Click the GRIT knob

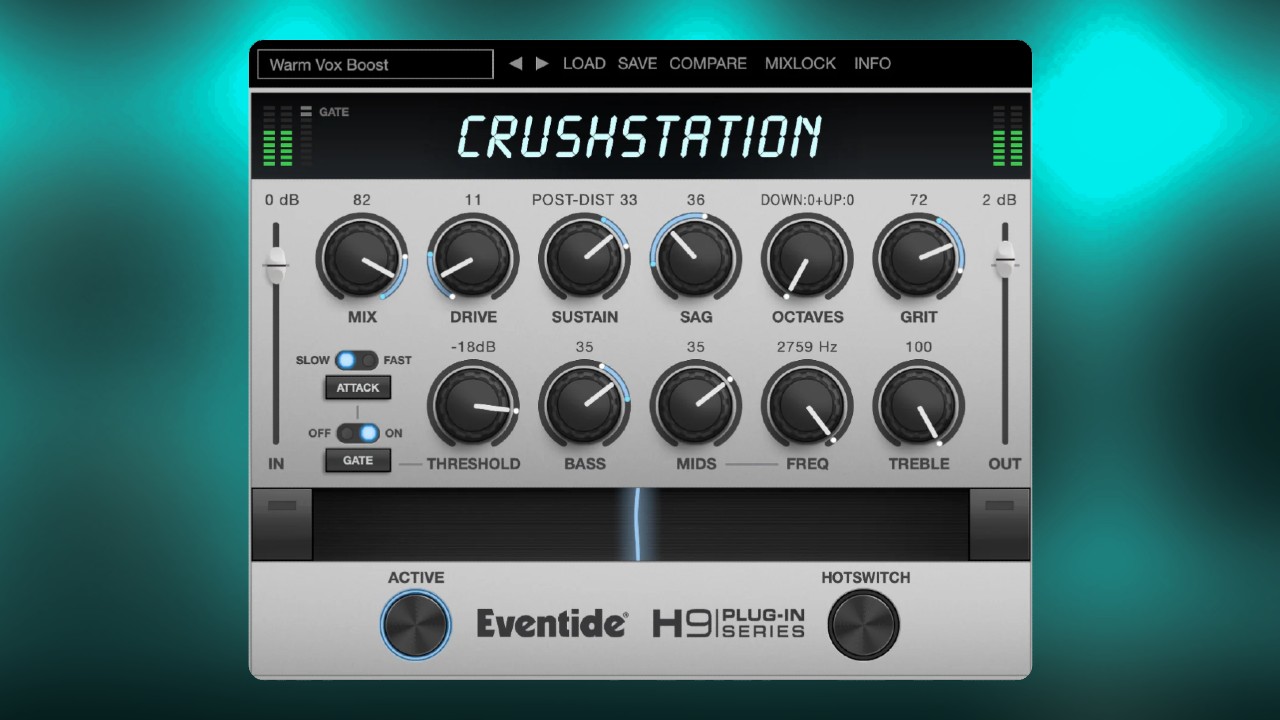919,258
